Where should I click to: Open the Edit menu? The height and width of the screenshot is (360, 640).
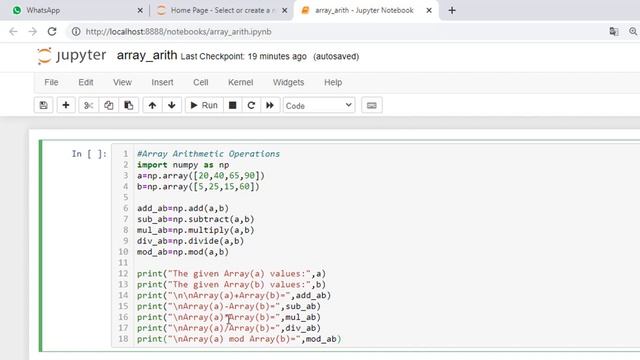pyautogui.click(x=86, y=82)
